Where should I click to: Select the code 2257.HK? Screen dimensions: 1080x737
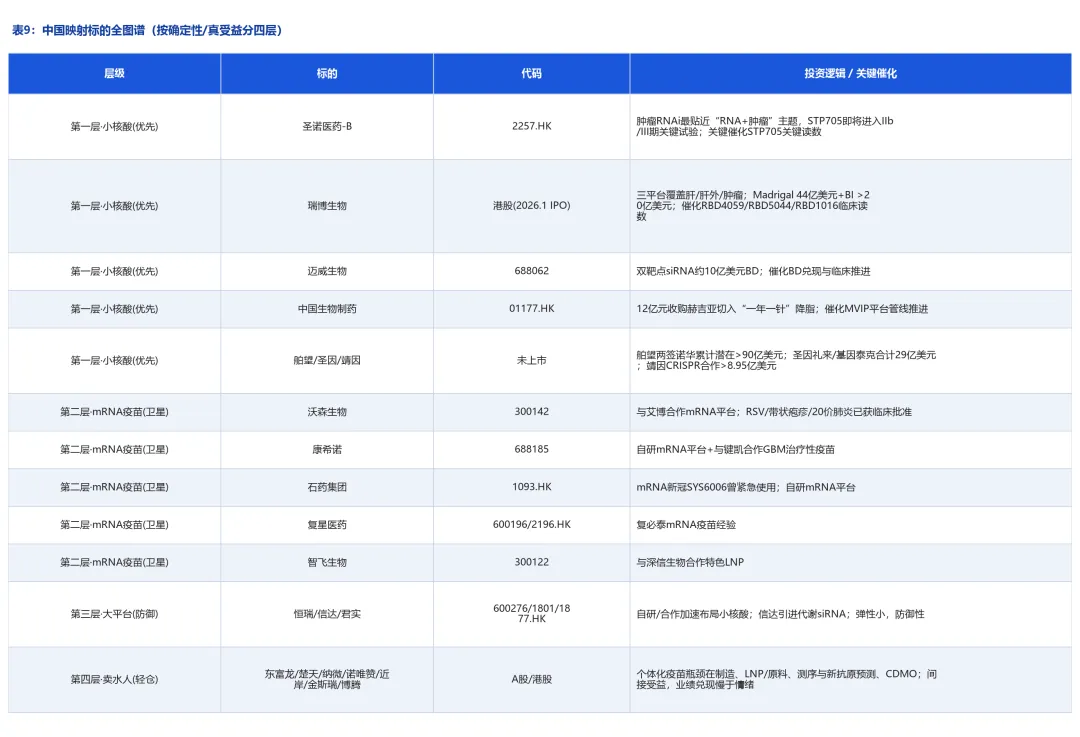coord(532,126)
